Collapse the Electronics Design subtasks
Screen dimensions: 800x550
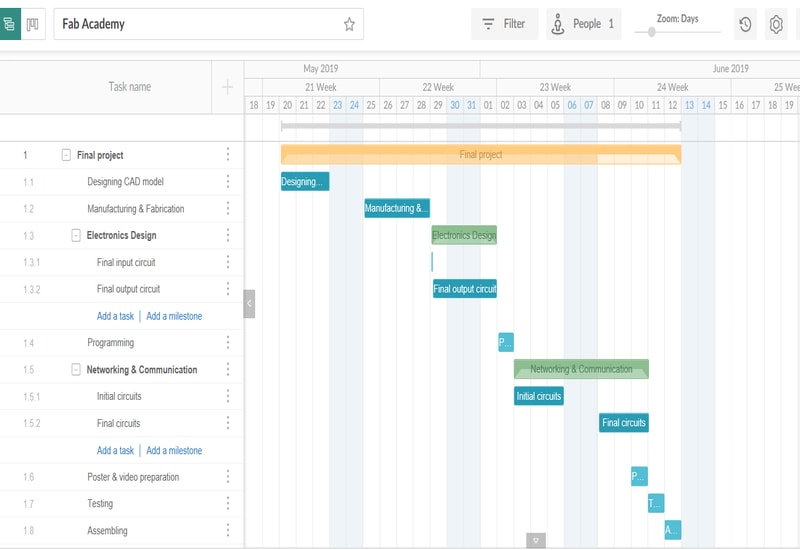[76, 236]
